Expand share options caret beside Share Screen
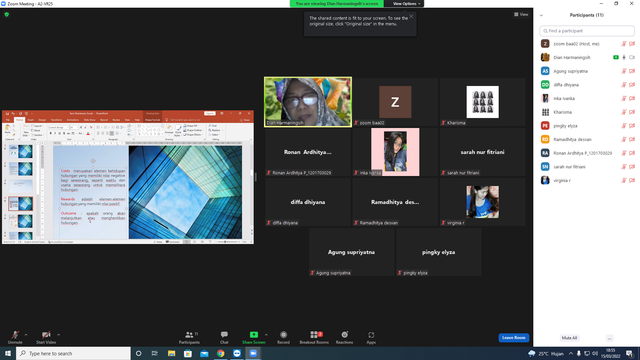Screen dimensions: 640x360 point(266,335)
